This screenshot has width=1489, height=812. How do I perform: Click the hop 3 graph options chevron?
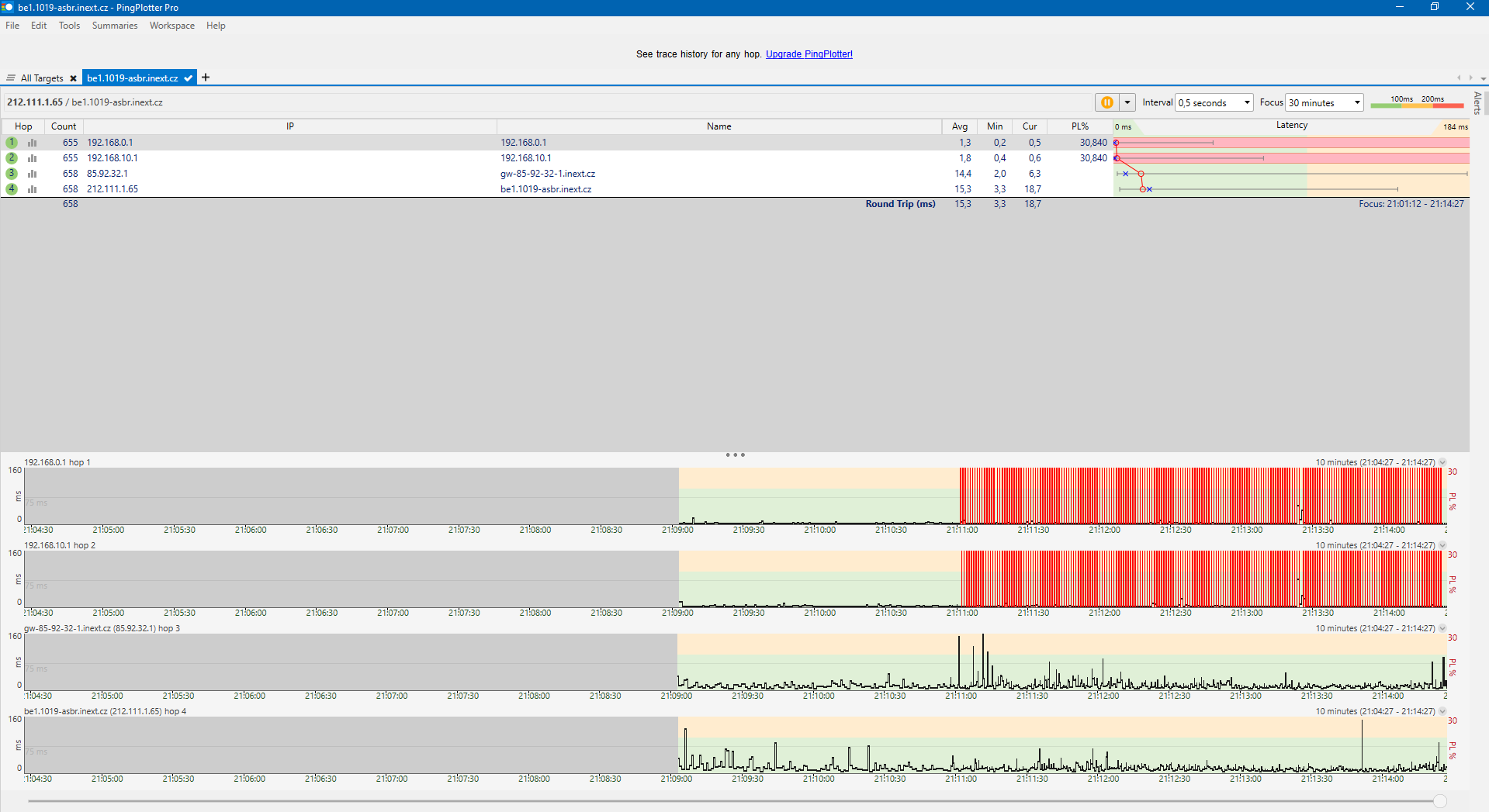(x=1442, y=628)
